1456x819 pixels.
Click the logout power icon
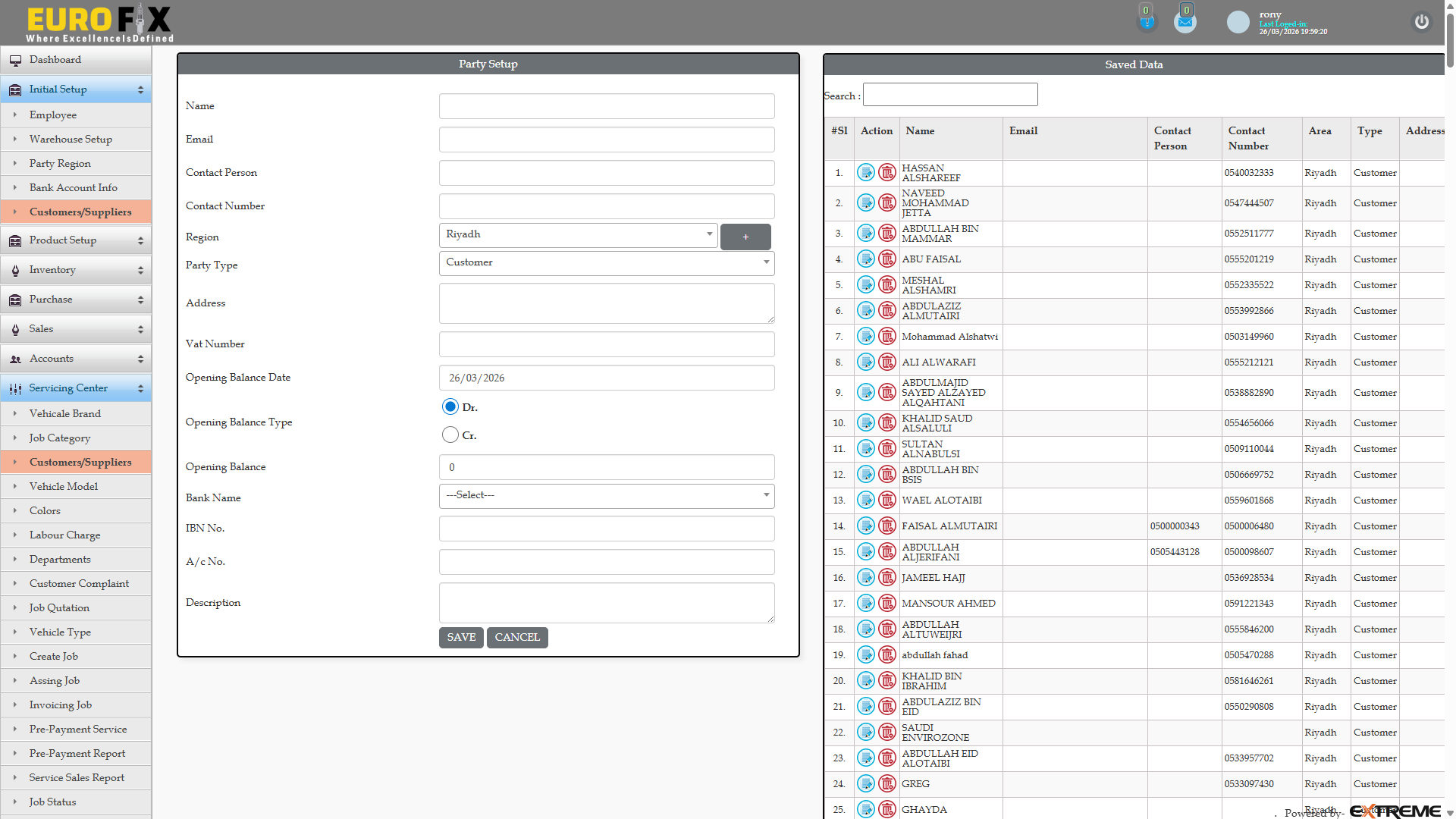tap(1421, 22)
